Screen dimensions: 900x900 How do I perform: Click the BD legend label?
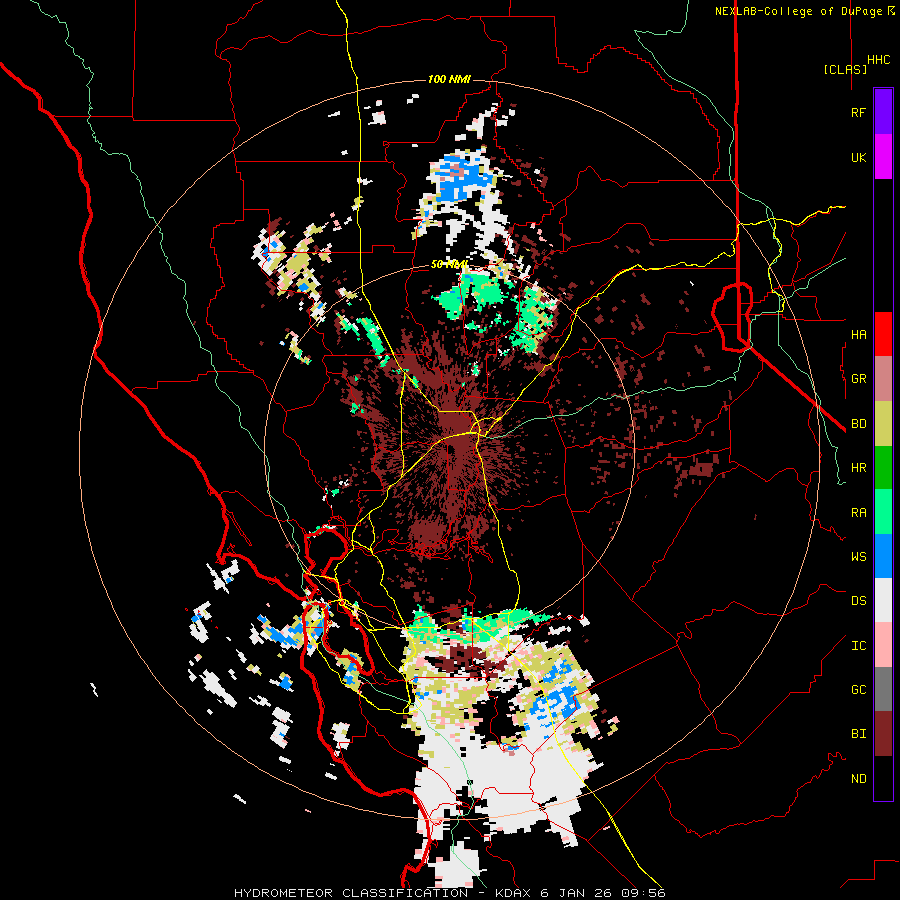(x=858, y=424)
